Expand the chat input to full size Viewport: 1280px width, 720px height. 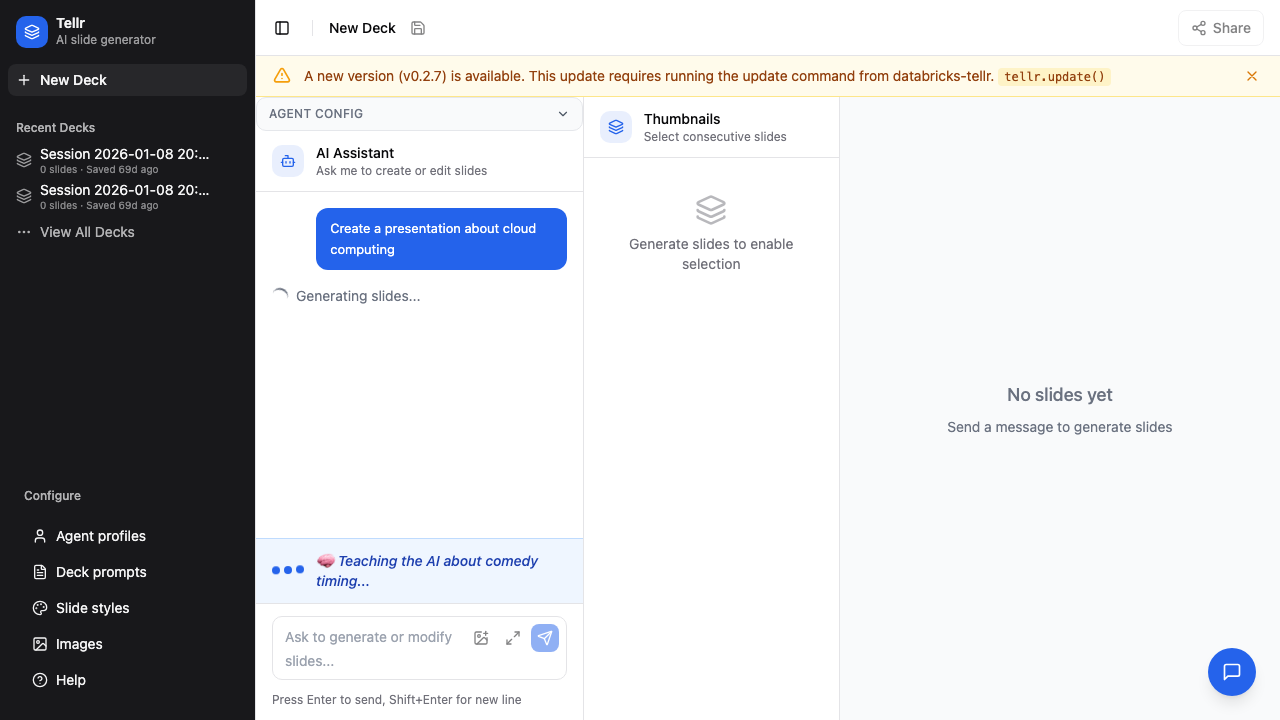point(513,638)
